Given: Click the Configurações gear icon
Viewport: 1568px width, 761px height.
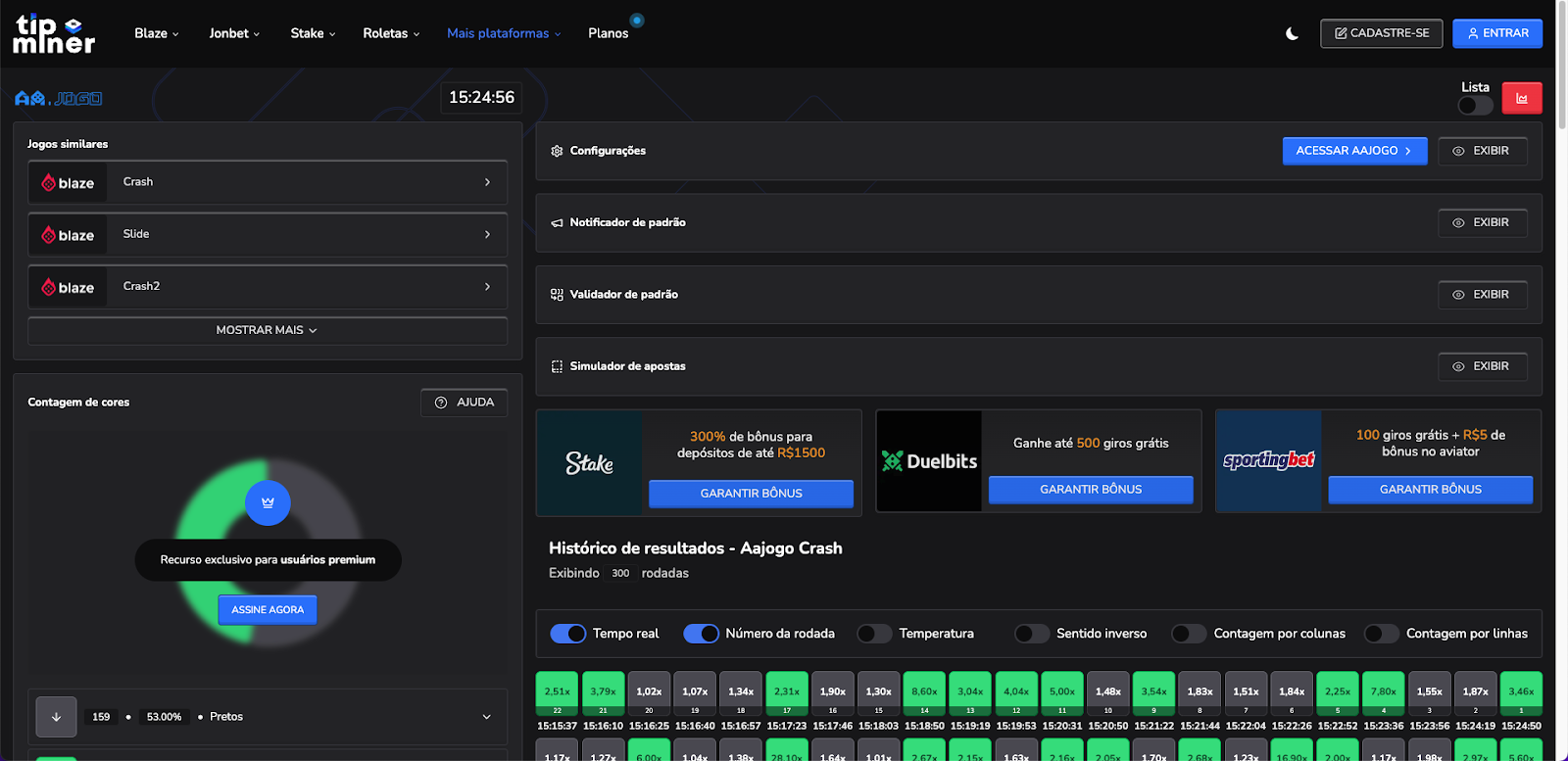Looking at the screenshot, I should coord(557,151).
